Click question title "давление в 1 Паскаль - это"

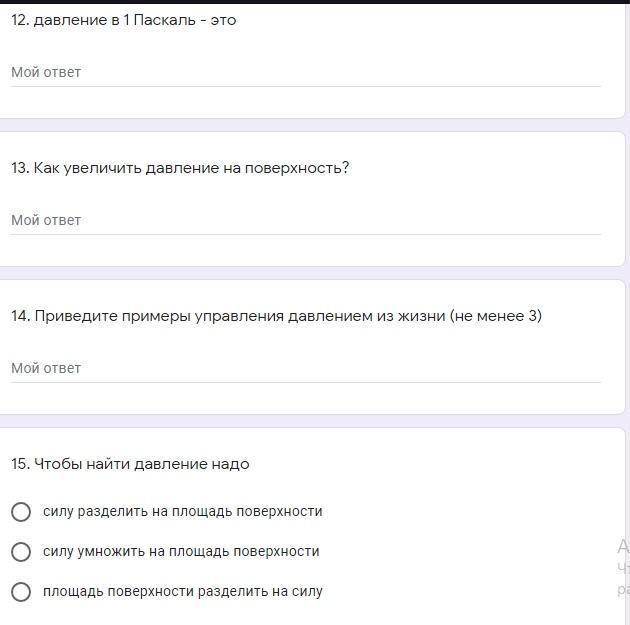click(124, 20)
